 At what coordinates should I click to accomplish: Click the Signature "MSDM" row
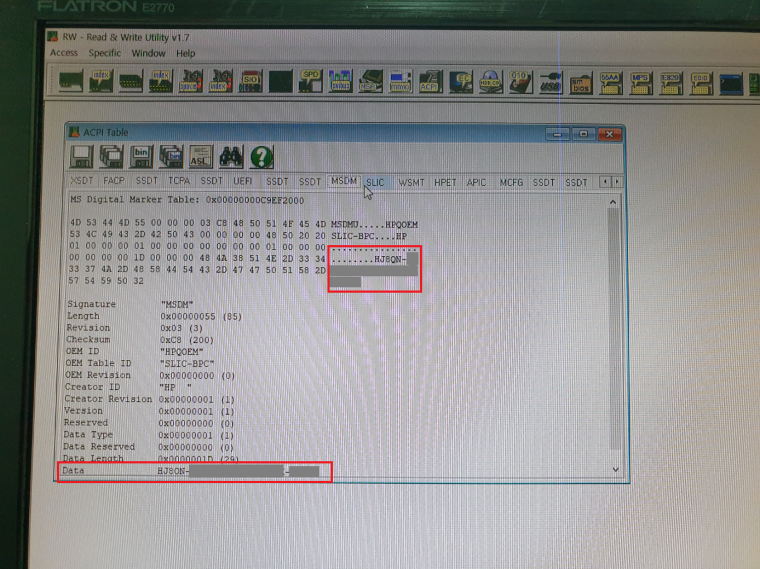[130, 304]
